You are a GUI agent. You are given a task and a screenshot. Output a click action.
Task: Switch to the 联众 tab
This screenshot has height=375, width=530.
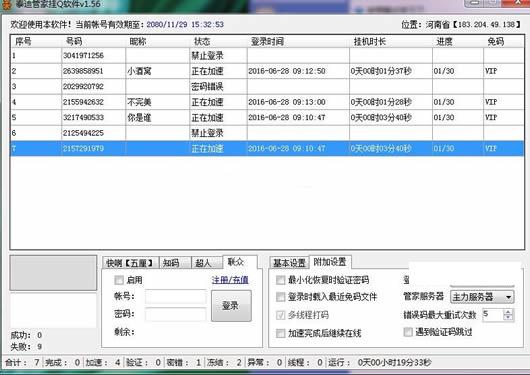click(x=240, y=262)
